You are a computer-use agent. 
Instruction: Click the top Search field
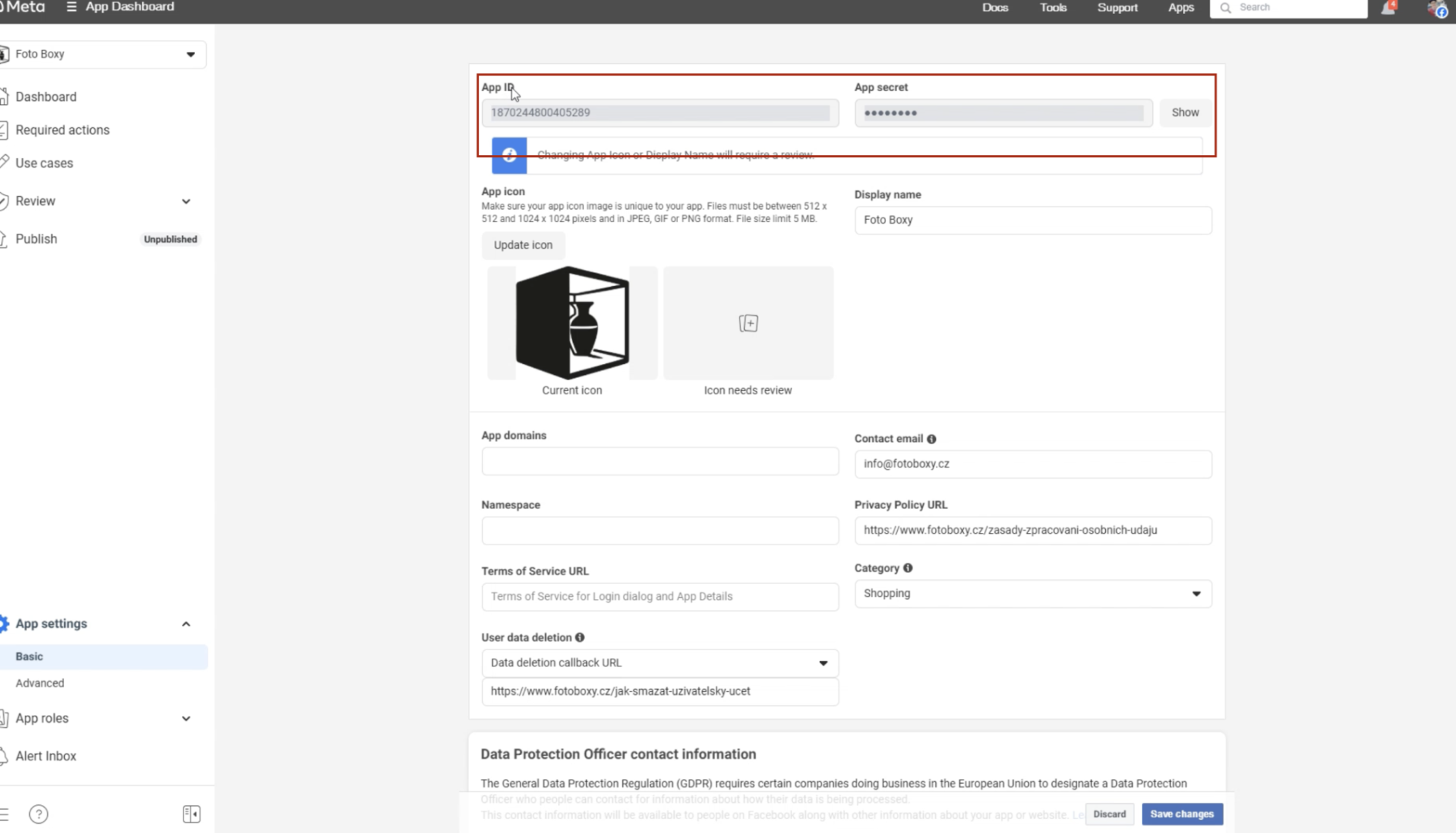pos(1289,8)
